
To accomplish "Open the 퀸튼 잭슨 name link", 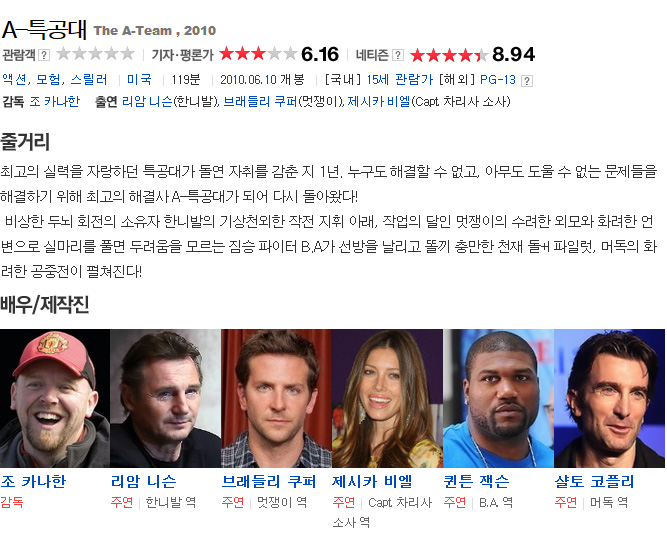I will [x=476, y=481].
